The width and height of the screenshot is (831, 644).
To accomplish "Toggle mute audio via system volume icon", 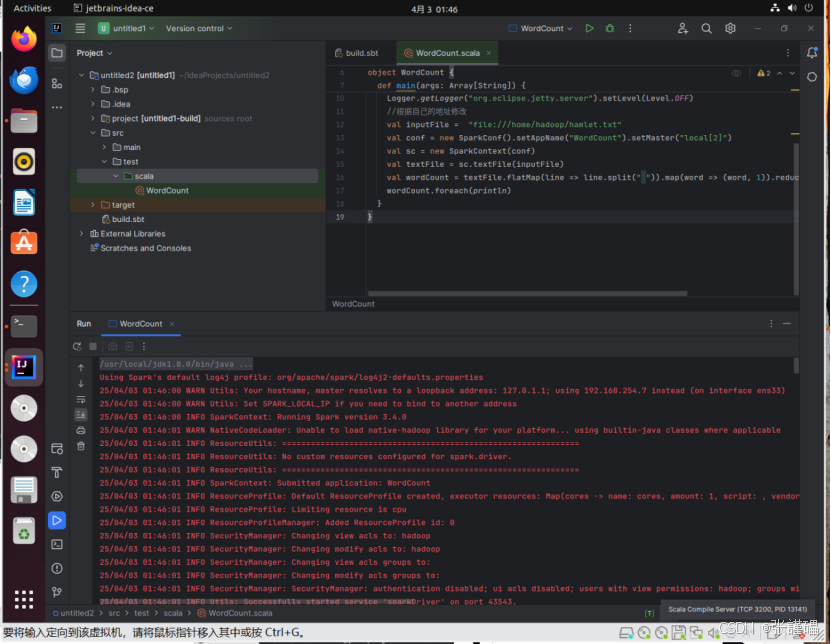I will point(793,8).
